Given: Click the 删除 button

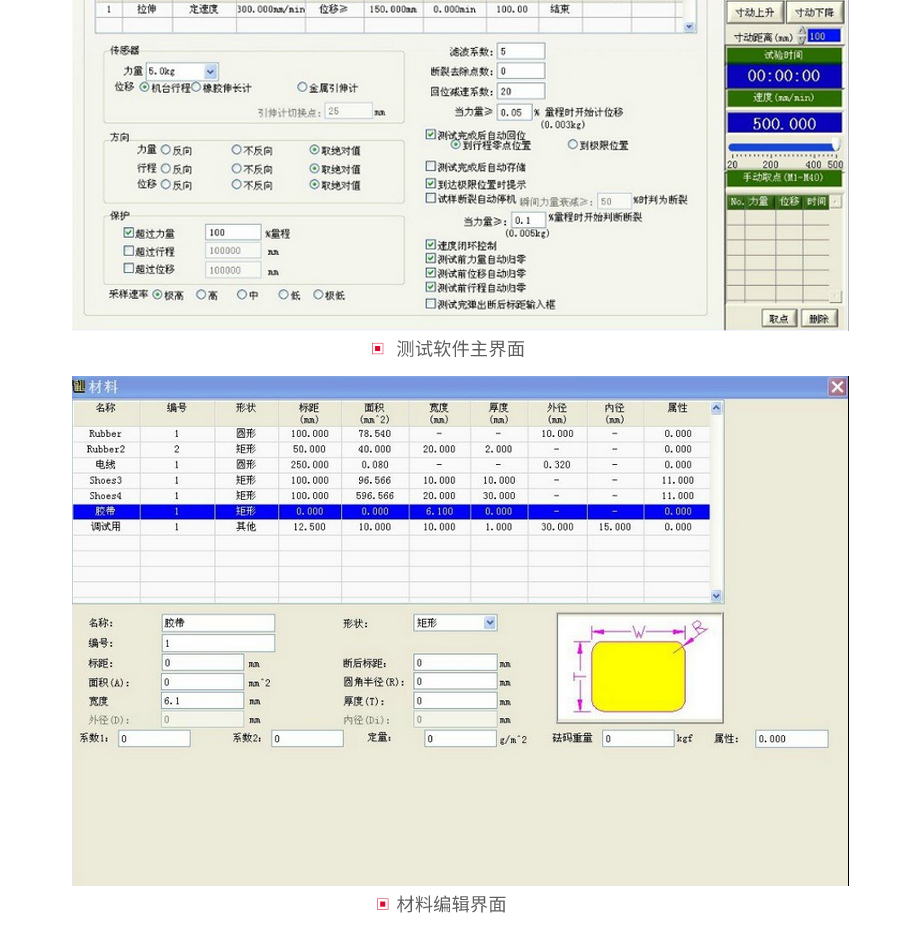Looking at the screenshot, I should coord(818,318).
